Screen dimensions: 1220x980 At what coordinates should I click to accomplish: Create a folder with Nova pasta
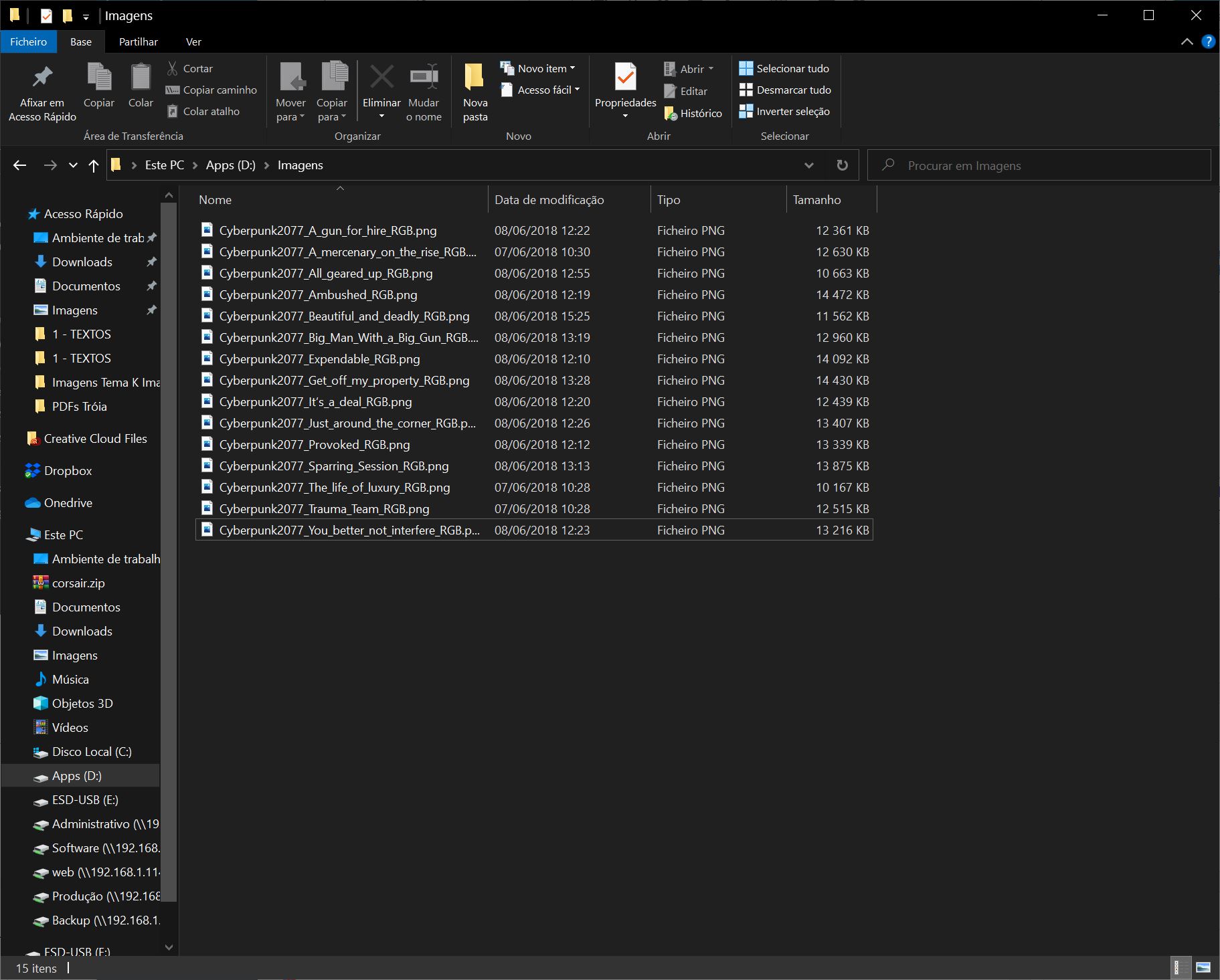coord(475,93)
